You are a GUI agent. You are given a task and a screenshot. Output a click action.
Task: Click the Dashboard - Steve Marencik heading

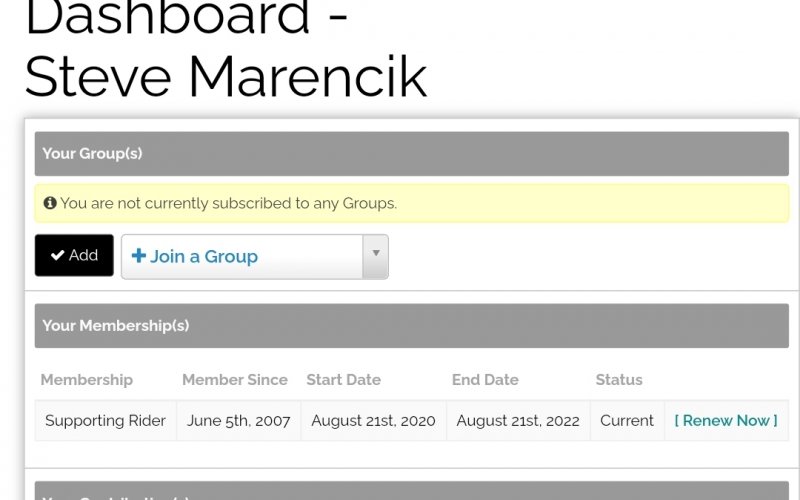(x=225, y=48)
